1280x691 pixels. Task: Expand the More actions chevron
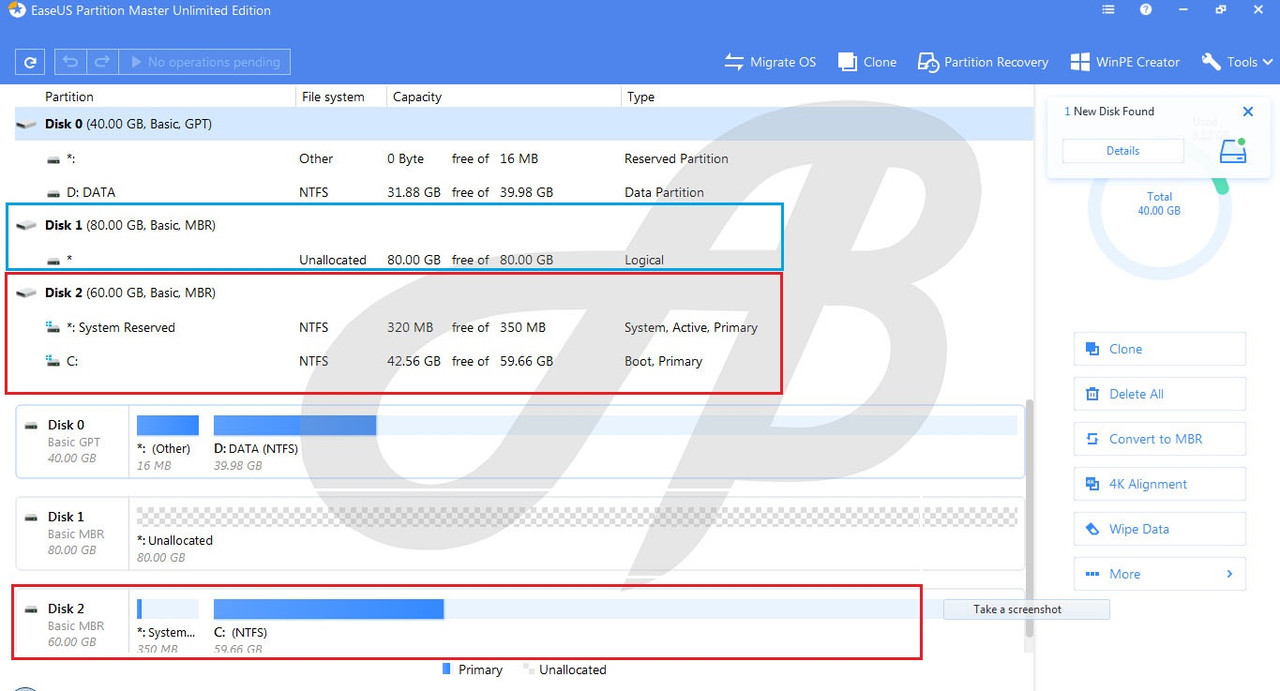[1229, 574]
